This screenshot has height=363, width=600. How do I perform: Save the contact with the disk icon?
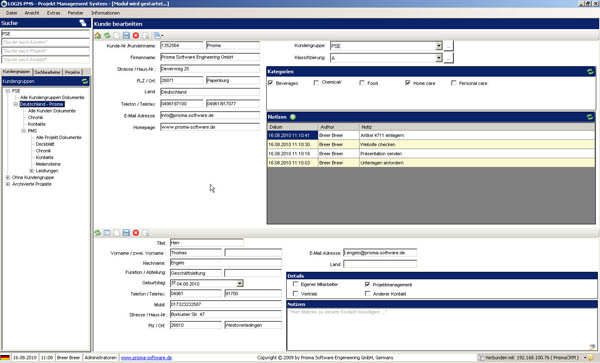point(126,233)
